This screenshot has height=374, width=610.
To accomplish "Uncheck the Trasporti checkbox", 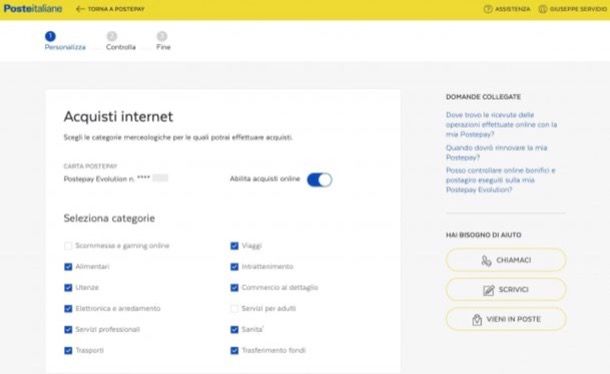I will [68, 351].
